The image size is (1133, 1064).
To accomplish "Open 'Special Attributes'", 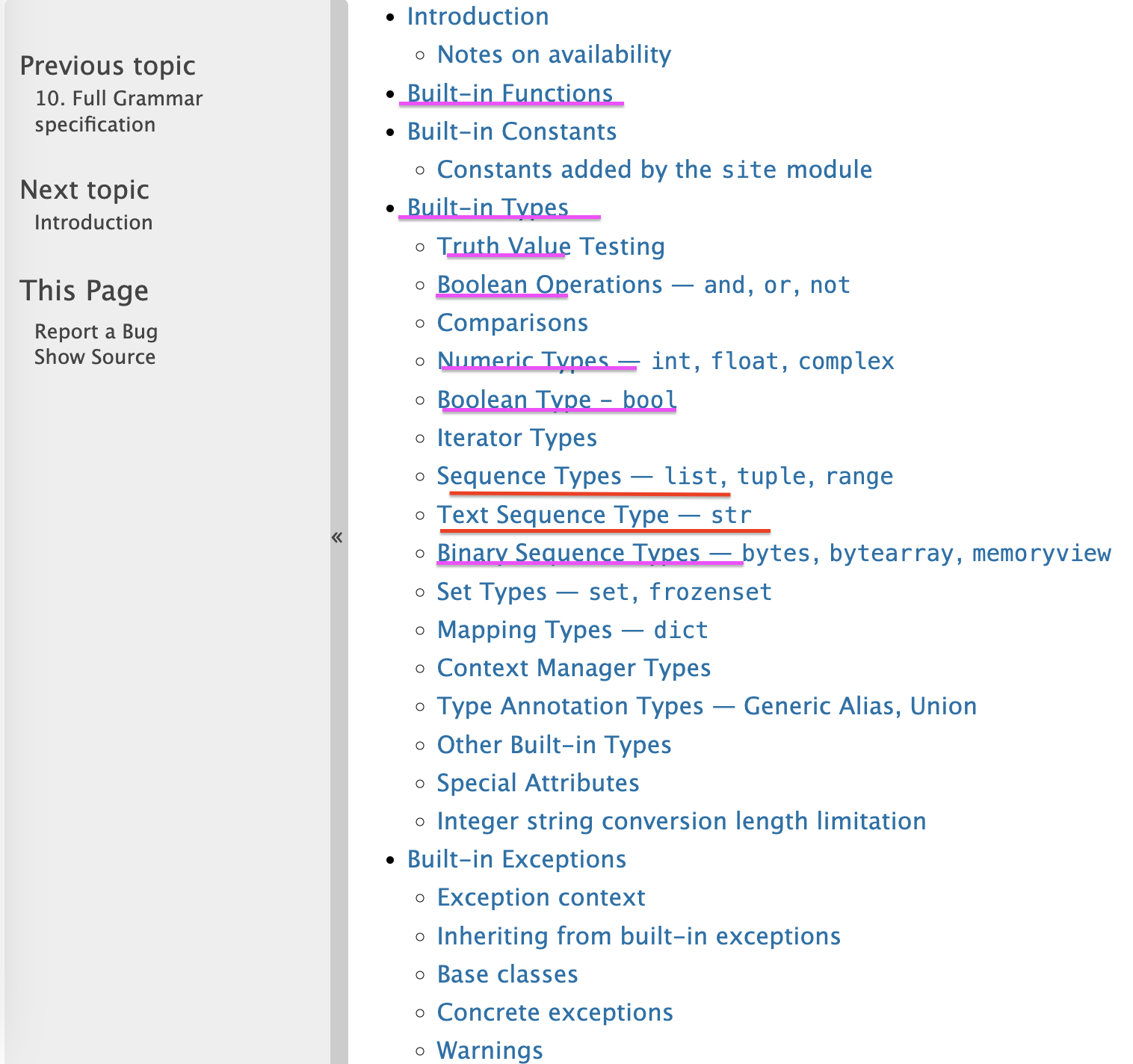I will click(538, 783).
